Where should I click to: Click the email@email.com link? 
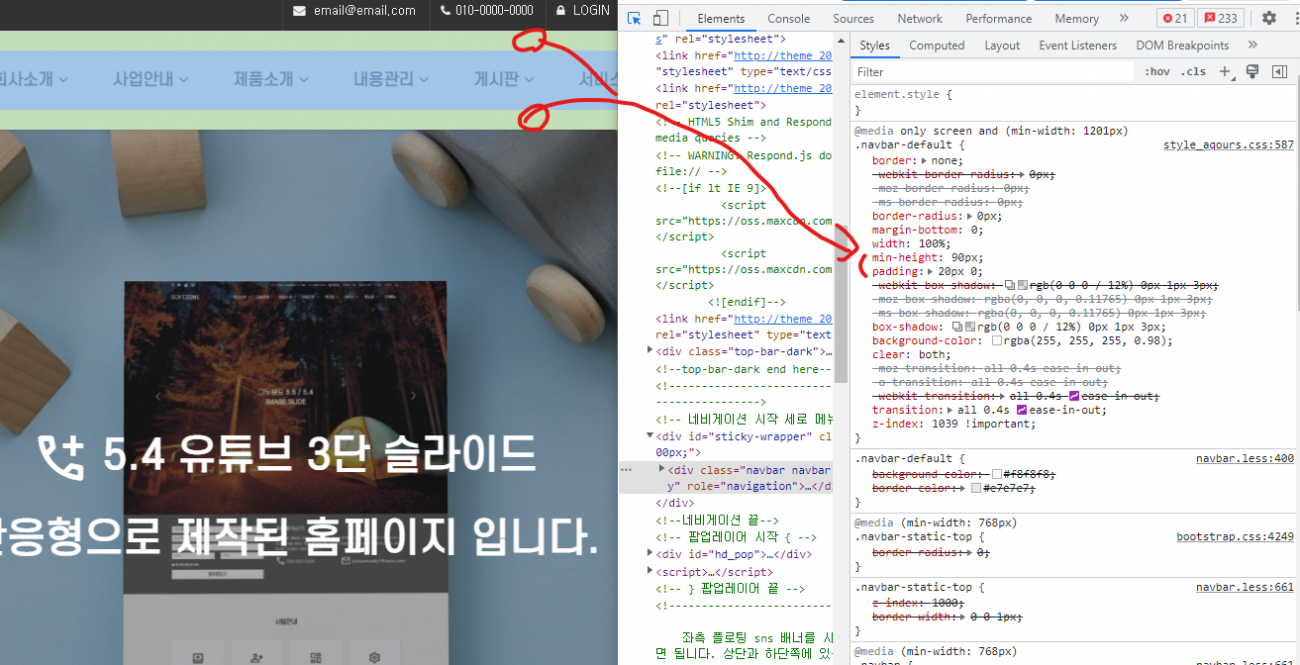click(365, 11)
